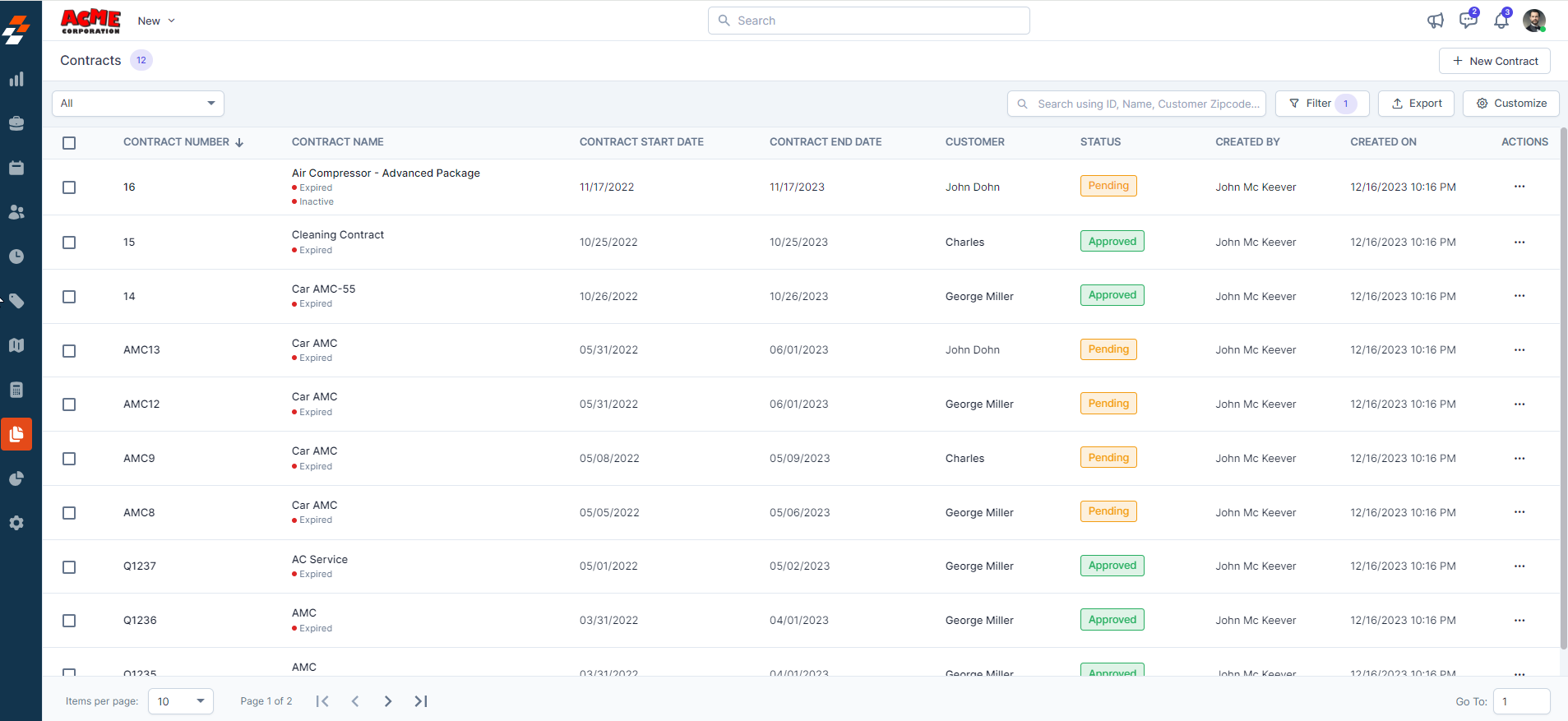Expand the All view dropdown

pos(138,104)
